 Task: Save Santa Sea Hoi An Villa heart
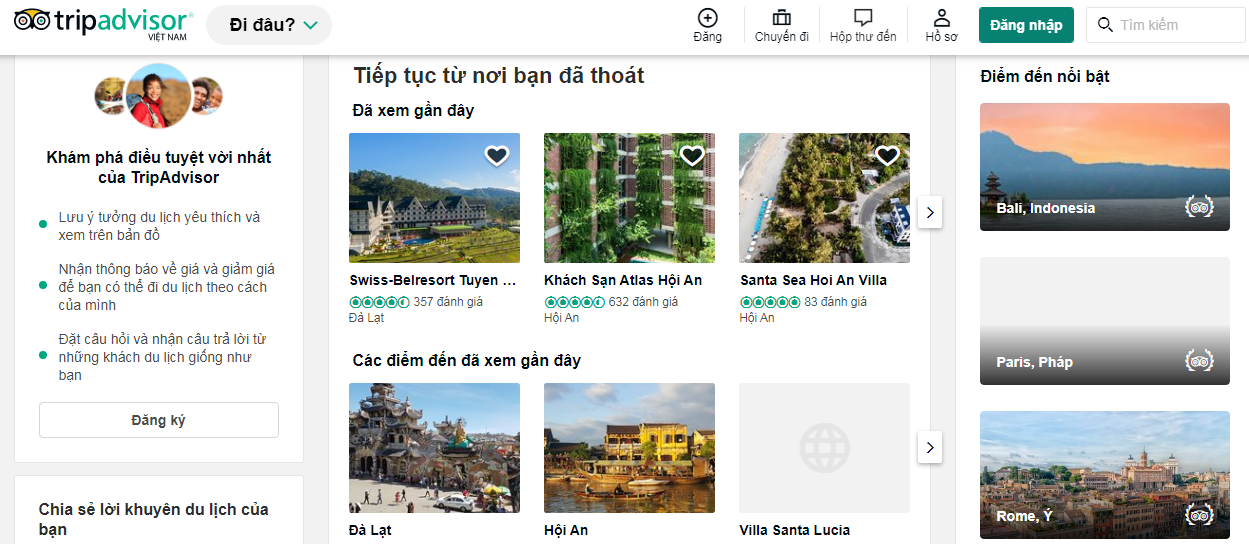click(887, 155)
